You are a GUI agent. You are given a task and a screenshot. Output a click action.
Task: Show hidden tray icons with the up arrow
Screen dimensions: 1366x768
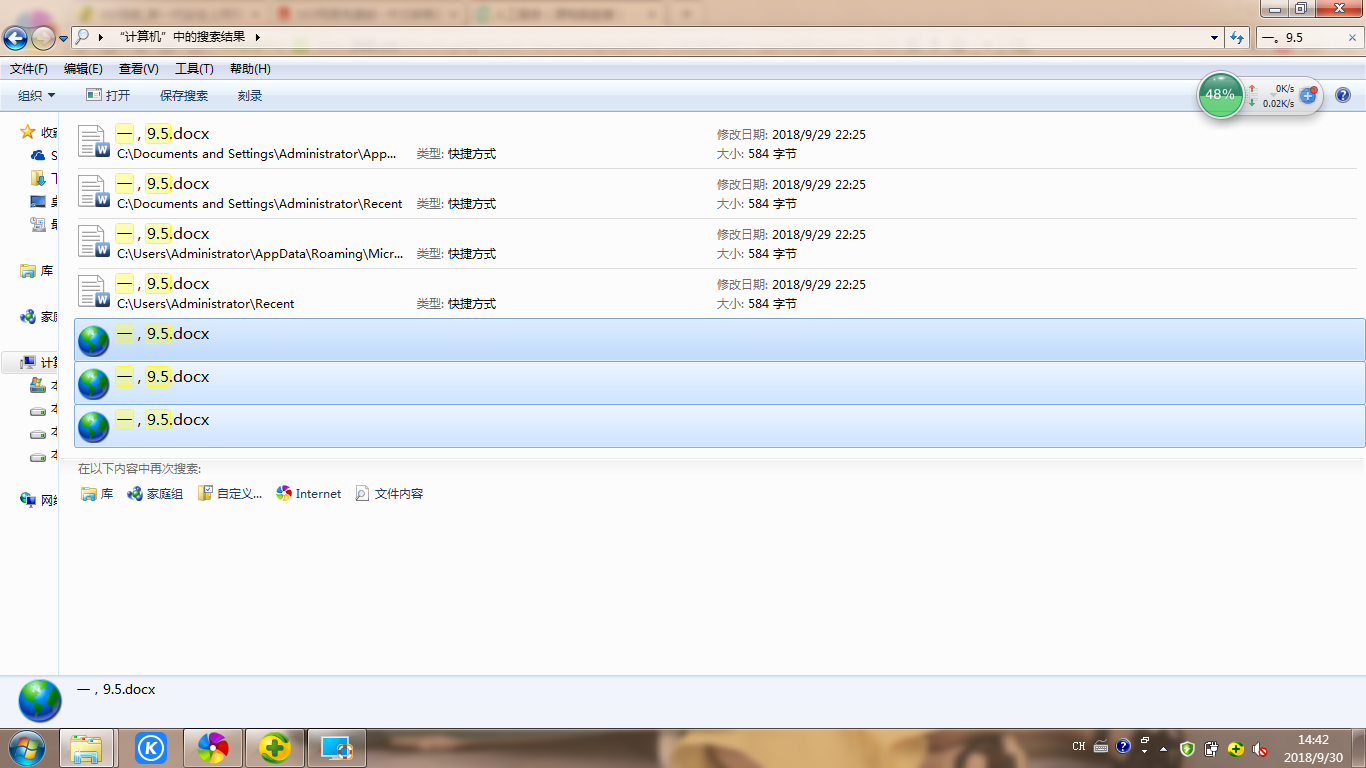1164,748
